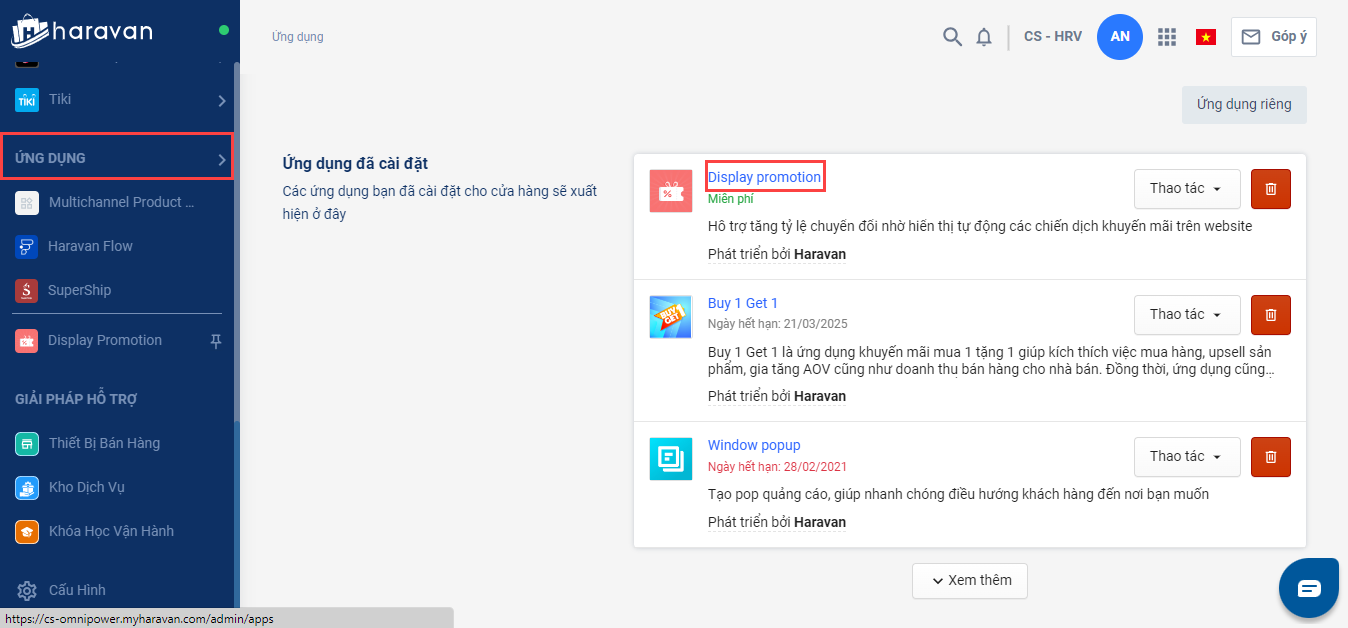The height and width of the screenshot is (628, 1348).
Task: Click the Display promotion app thumbnail
Action: tap(671, 191)
